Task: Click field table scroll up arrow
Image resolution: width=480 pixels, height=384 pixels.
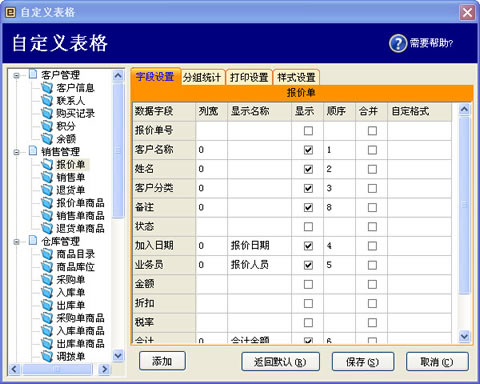Action: point(464,109)
